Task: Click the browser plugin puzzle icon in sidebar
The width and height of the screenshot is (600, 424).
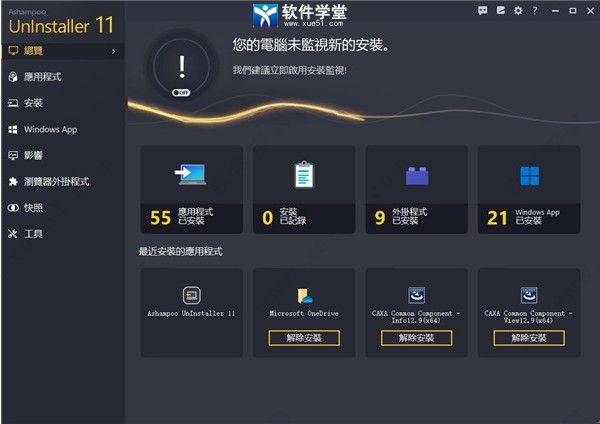Action: pos(13,181)
